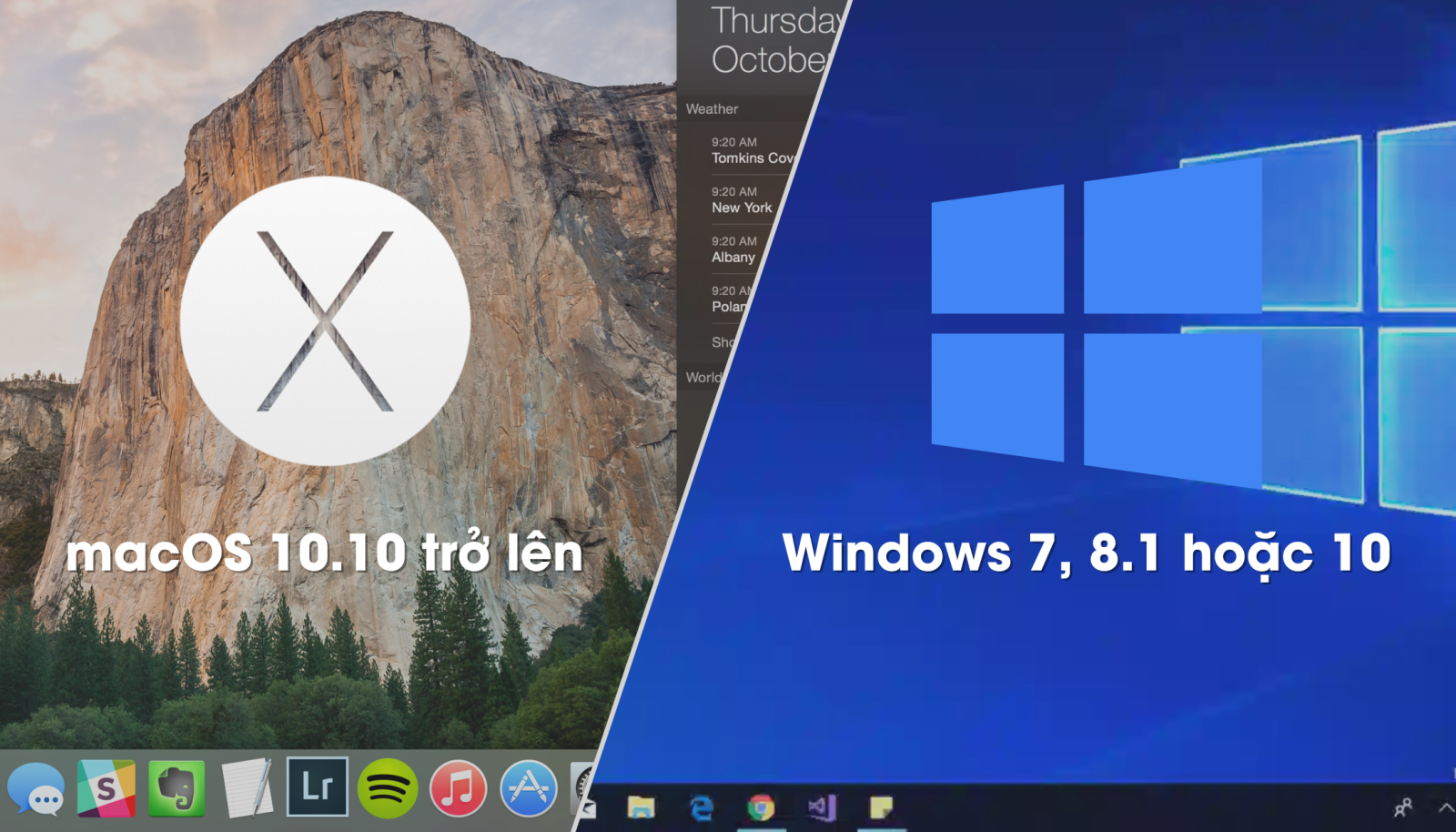Open Sticky Notes on the taskbar

[x=881, y=807]
